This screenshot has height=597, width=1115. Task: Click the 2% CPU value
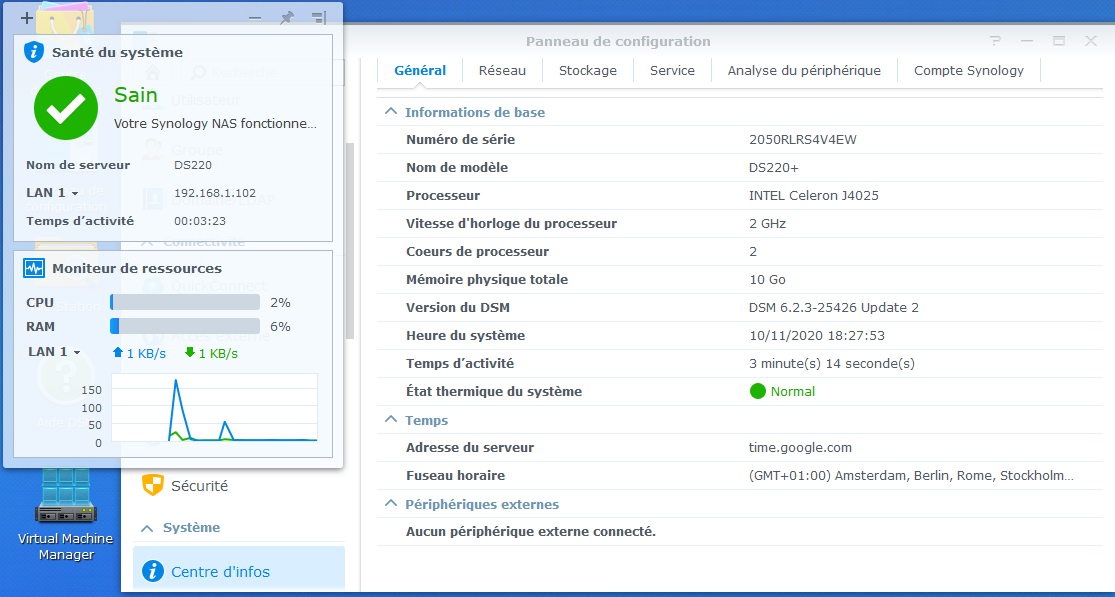280,303
